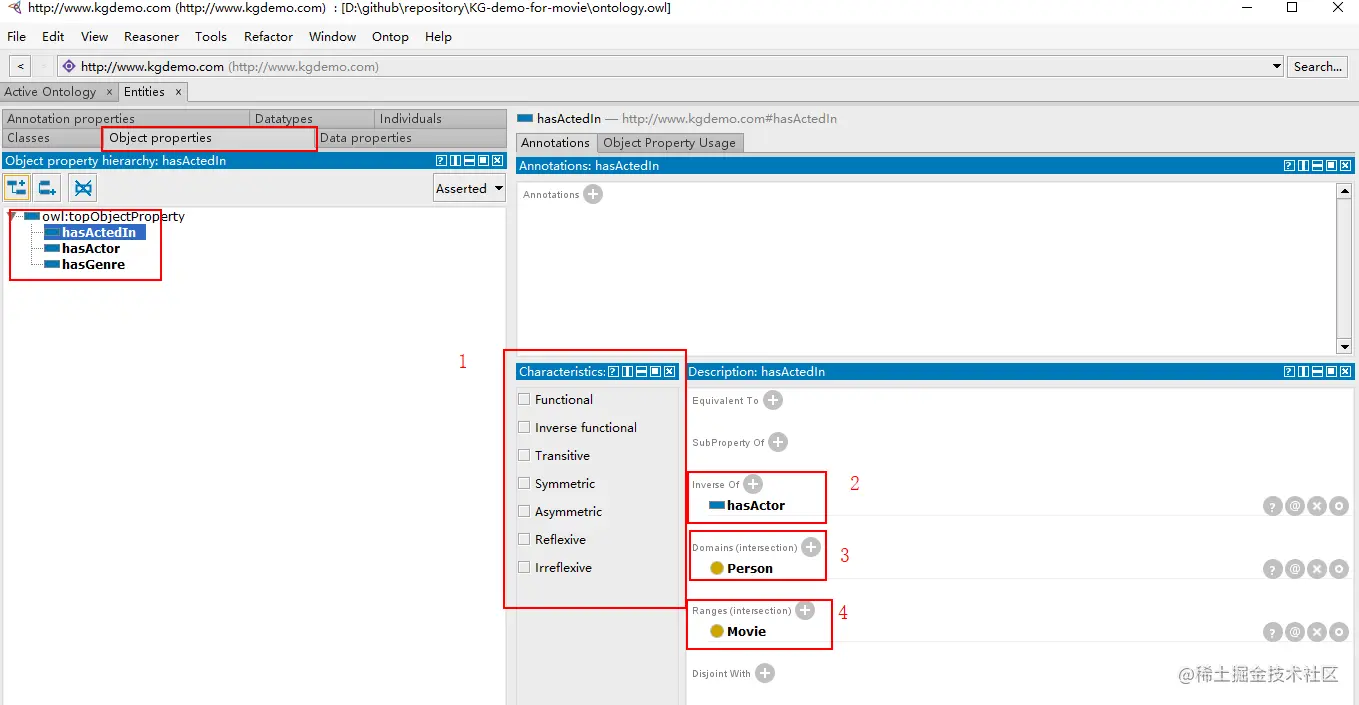
Task: Open the Datatypes tab
Action: point(312,119)
